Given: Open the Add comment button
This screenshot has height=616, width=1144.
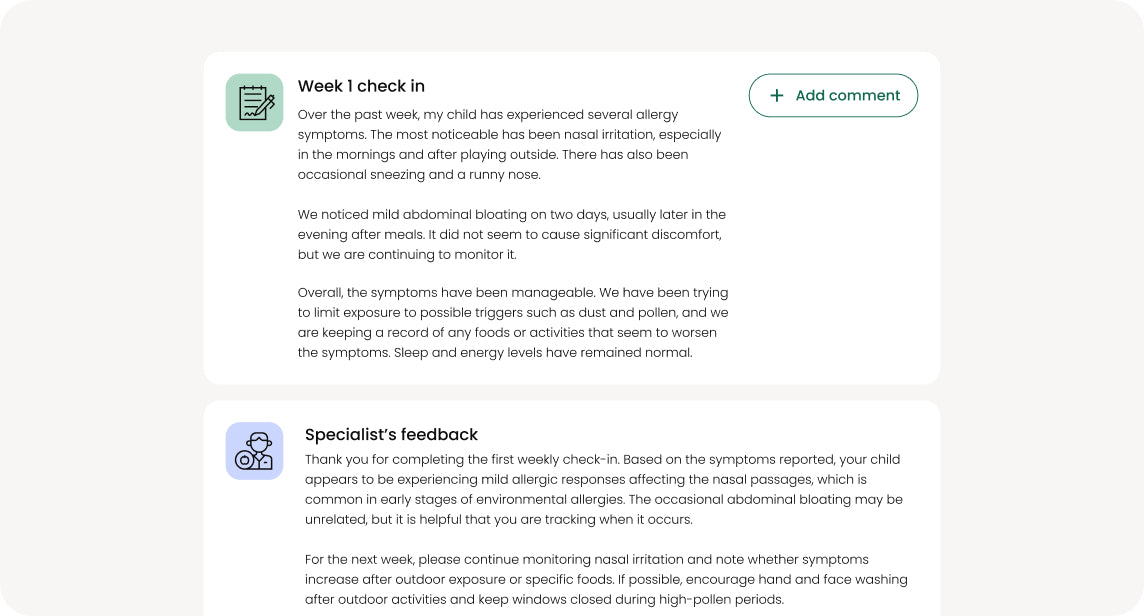Looking at the screenshot, I should tap(833, 95).
